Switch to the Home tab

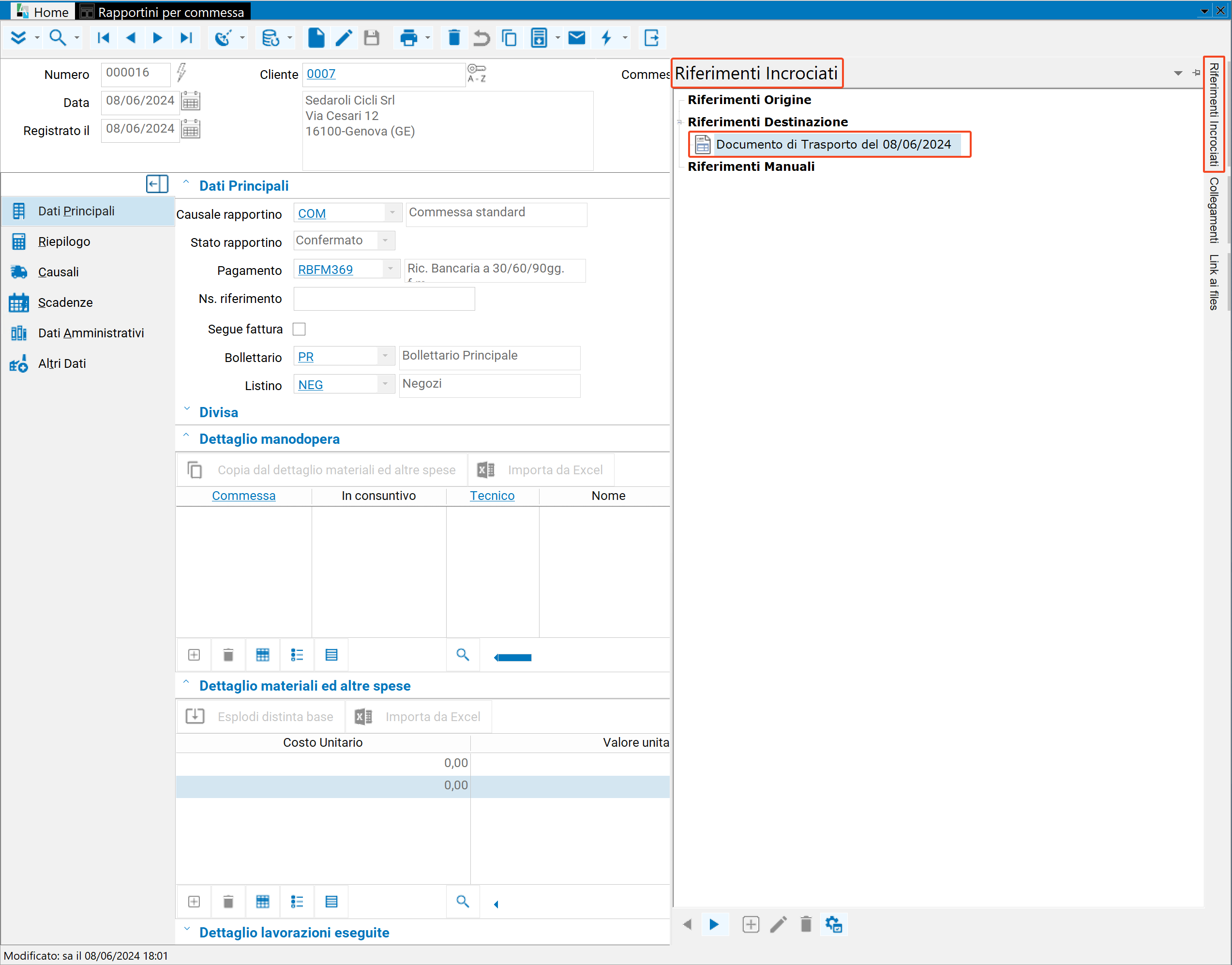tap(43, 11)
